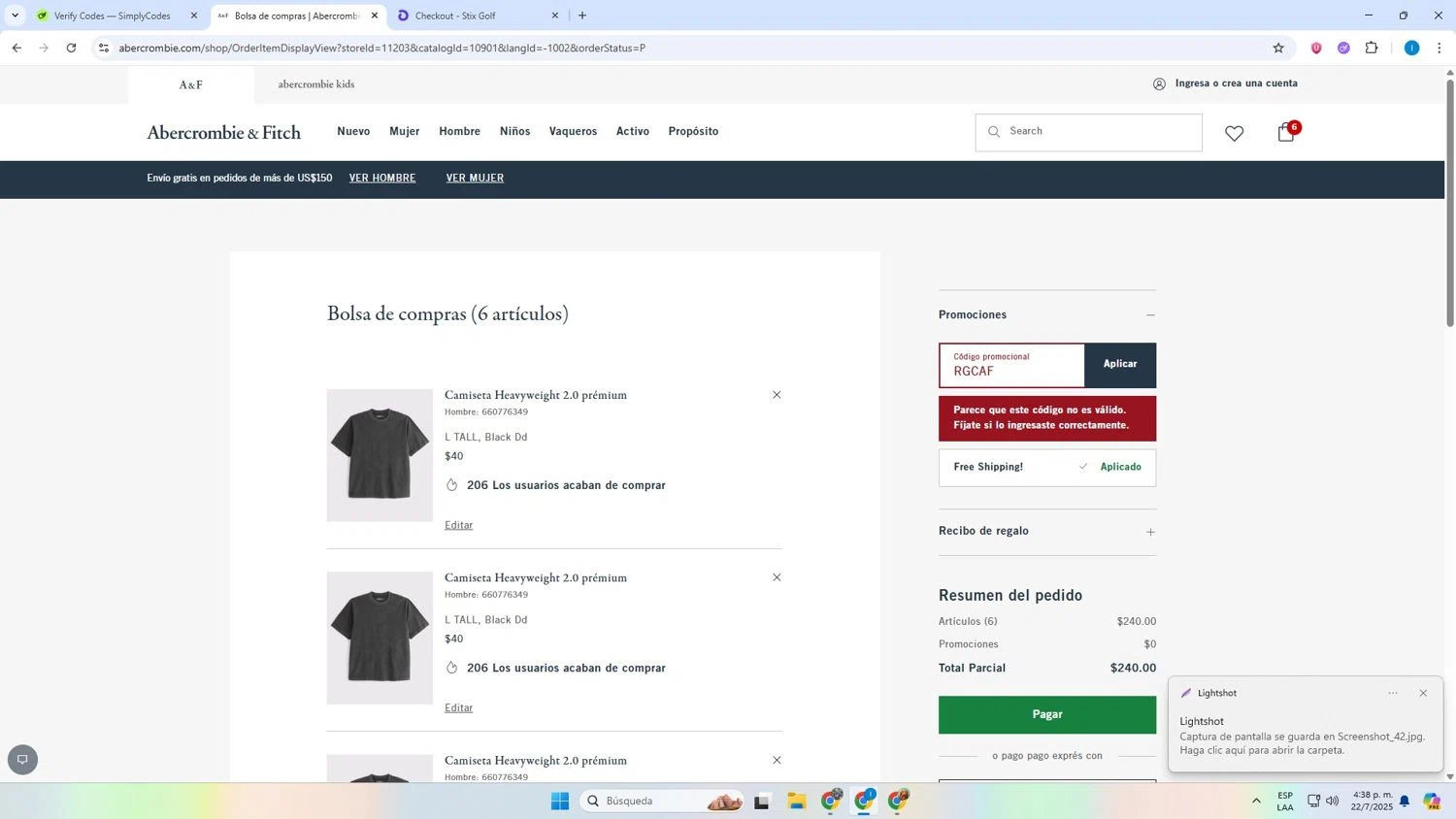Open a new browser tab
This screenshot has height=819, width=1456.
(582, 16)
